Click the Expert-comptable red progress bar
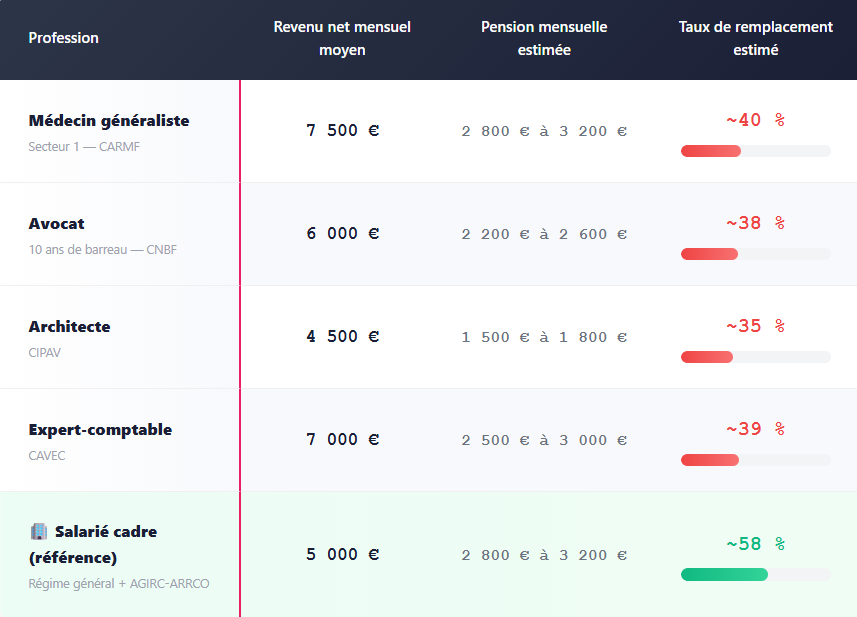The height and width of the screenshot is (617, 857). (755, 460)
